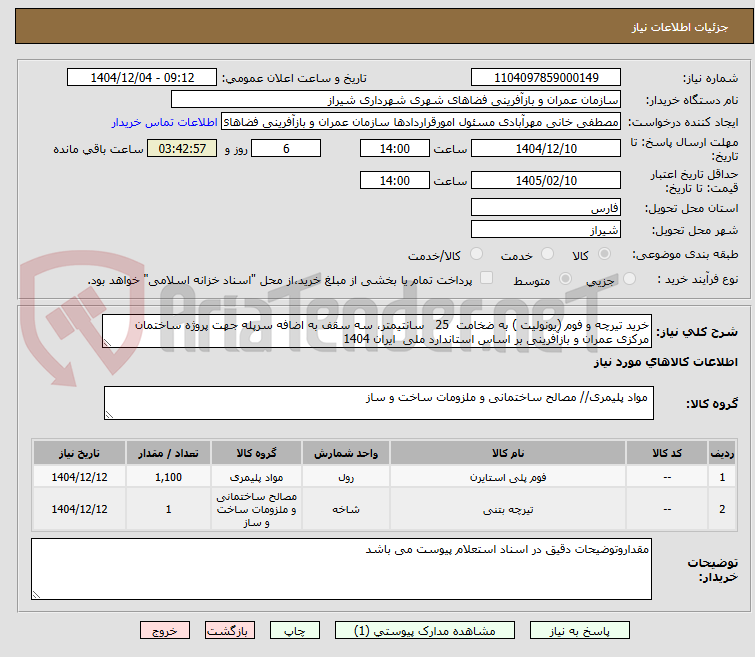Click the response deadline date 1404/12/10
The width and height of the screenshot is (755, 657).
click(546, 148)
